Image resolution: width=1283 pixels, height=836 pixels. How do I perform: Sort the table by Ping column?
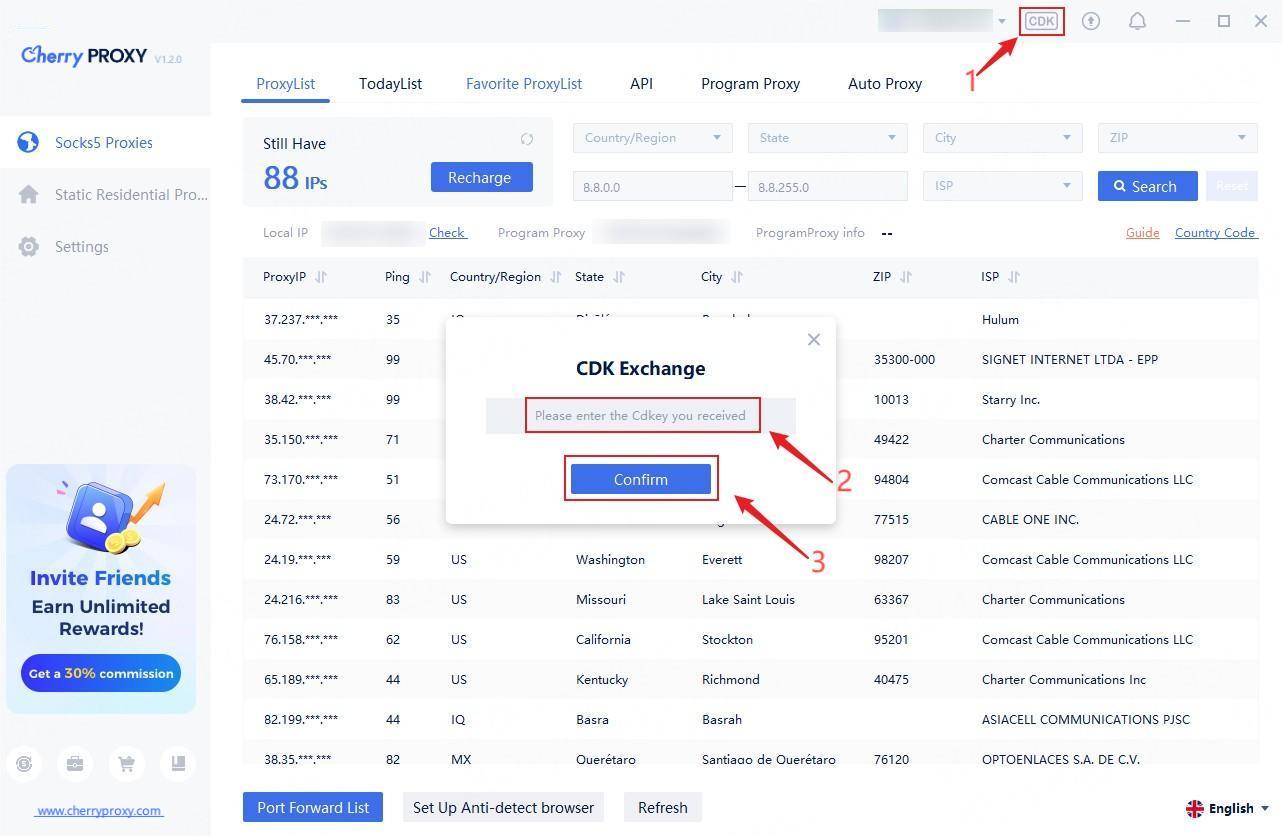[x=424, y=277]
